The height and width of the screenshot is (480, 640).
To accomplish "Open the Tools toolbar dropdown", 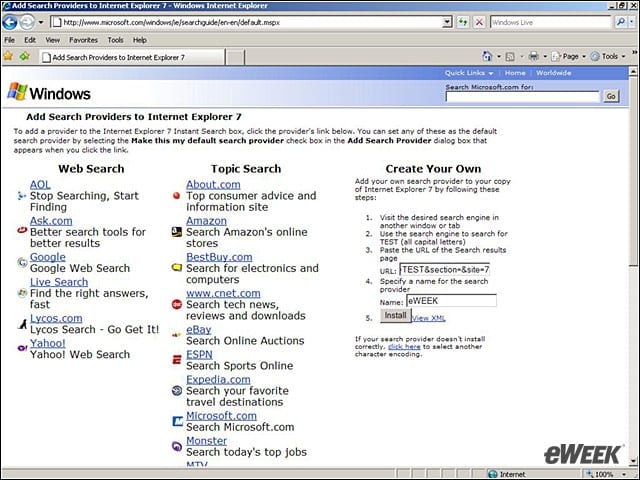I will tap(608, 56).
